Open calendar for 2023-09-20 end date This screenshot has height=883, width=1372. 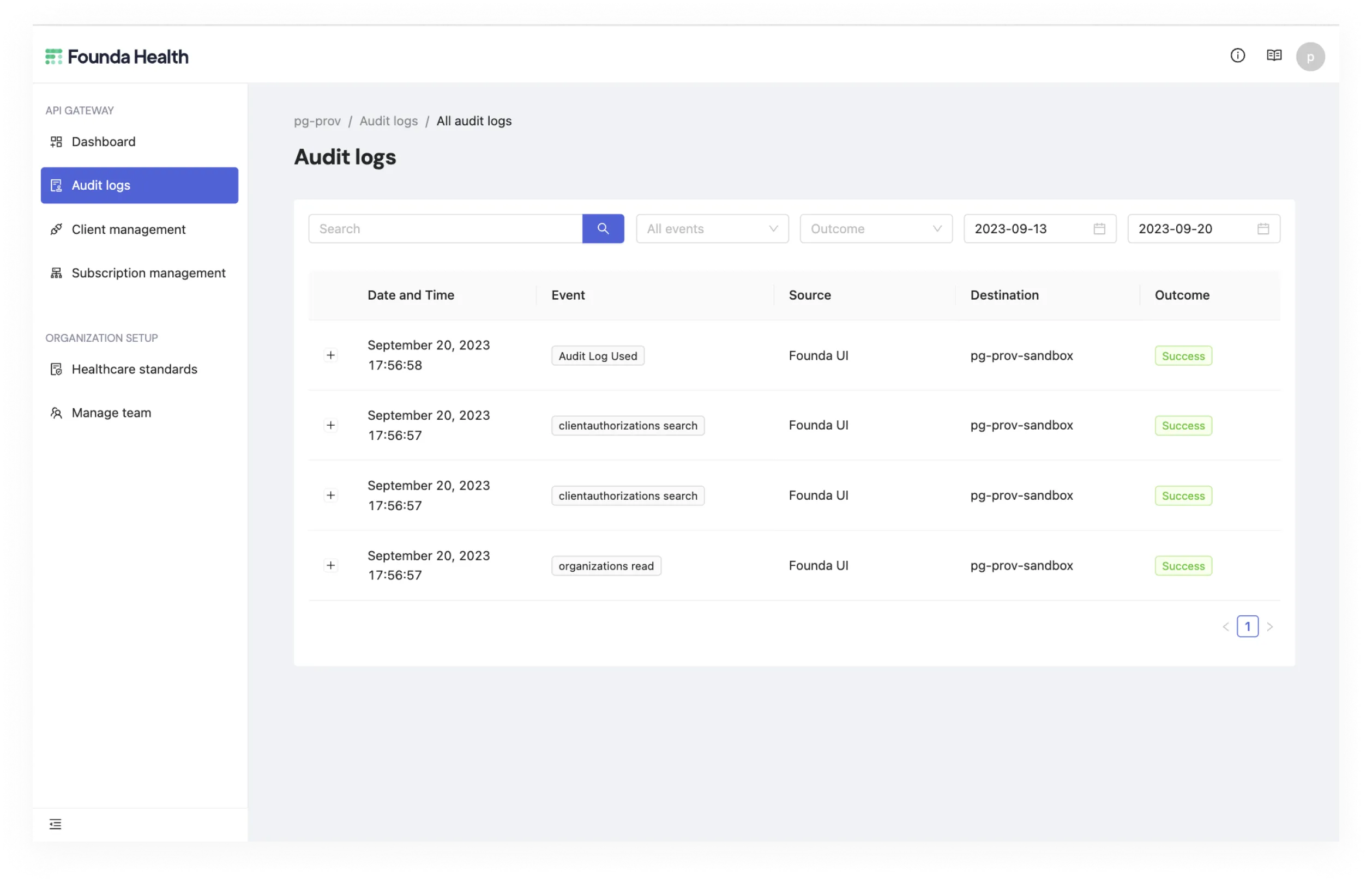coord(1262,229)
